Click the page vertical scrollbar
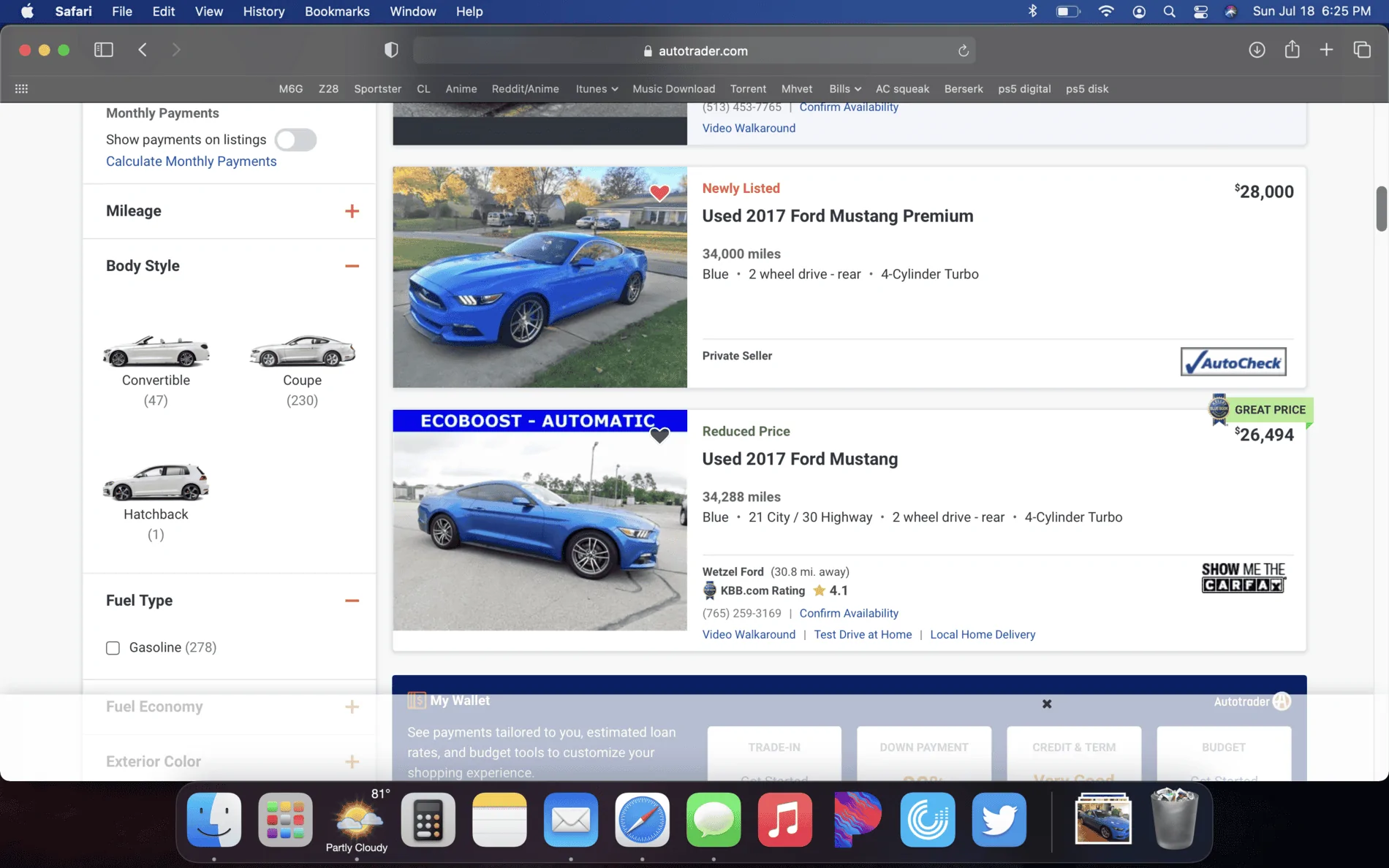This screenshot has height=868, width=1389. tap(1381, 208)
